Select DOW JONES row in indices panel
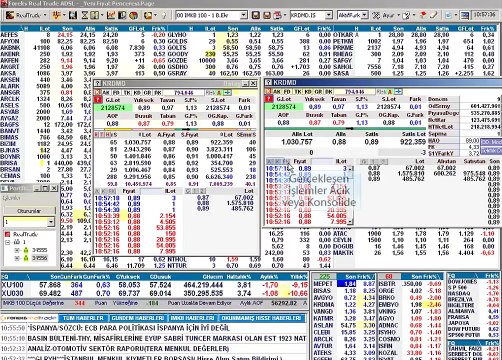This screenshot has height=360, width=502. tap(473, 282)
